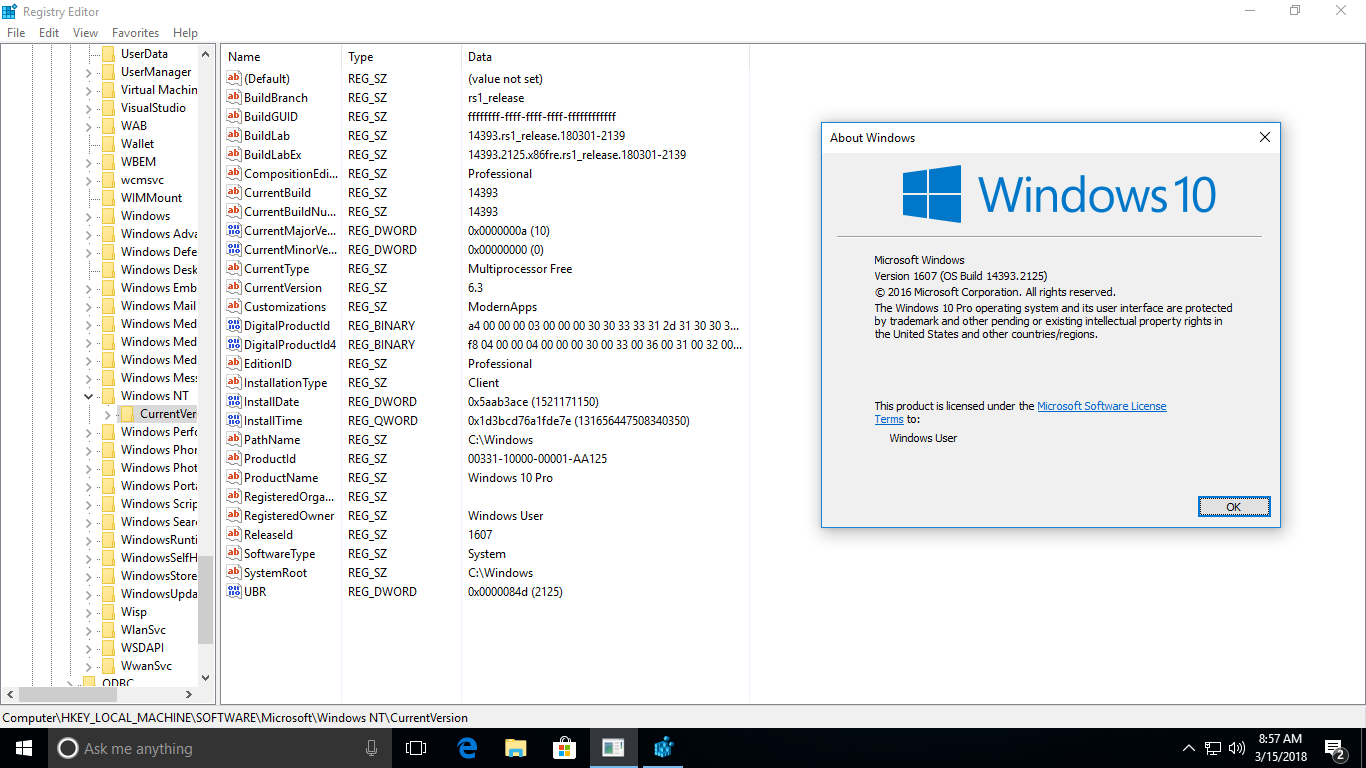1366x768 pixels.
Task: Open the Store from the taskbar
Action: (564, 748)
